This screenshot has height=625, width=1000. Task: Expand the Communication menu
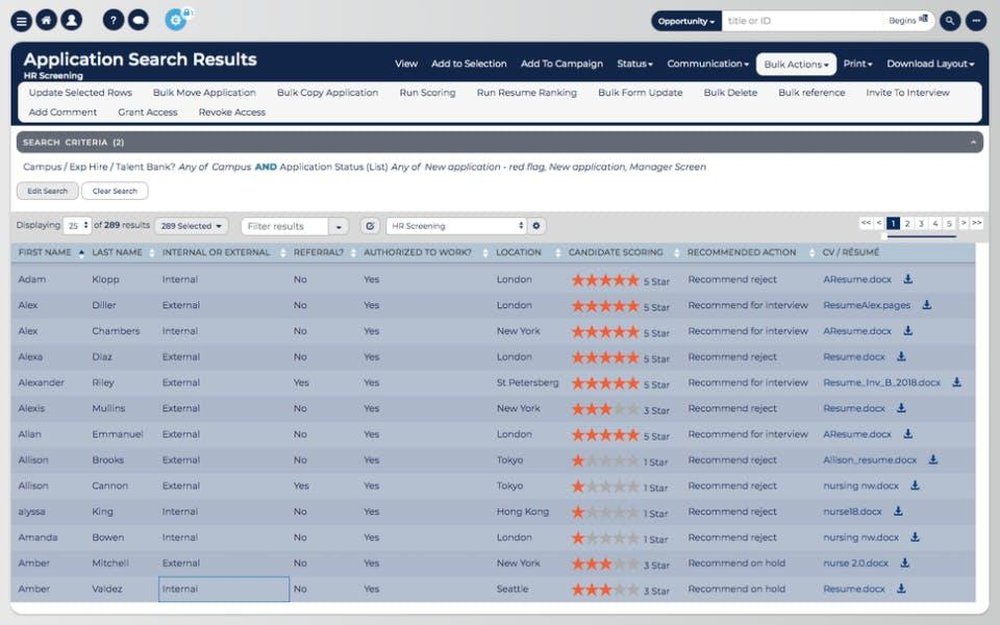click(708, 64)
